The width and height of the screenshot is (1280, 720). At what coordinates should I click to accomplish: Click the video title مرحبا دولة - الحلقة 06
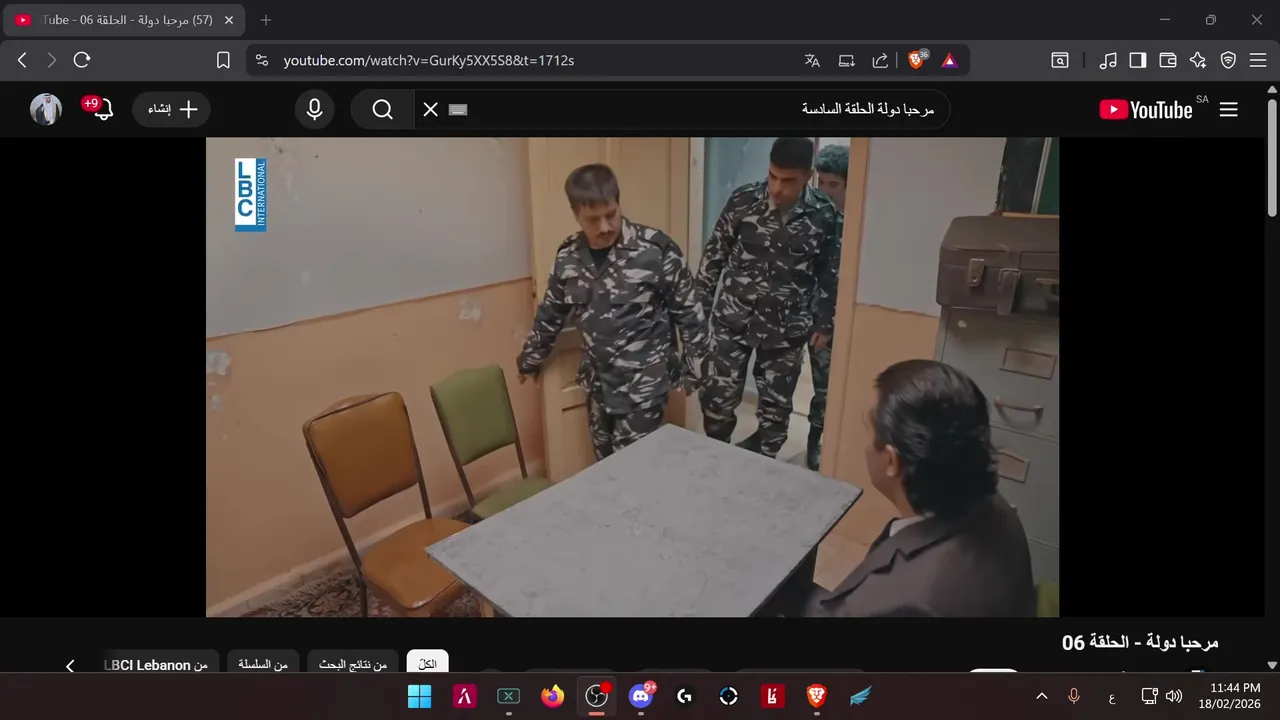[1140, 643]
